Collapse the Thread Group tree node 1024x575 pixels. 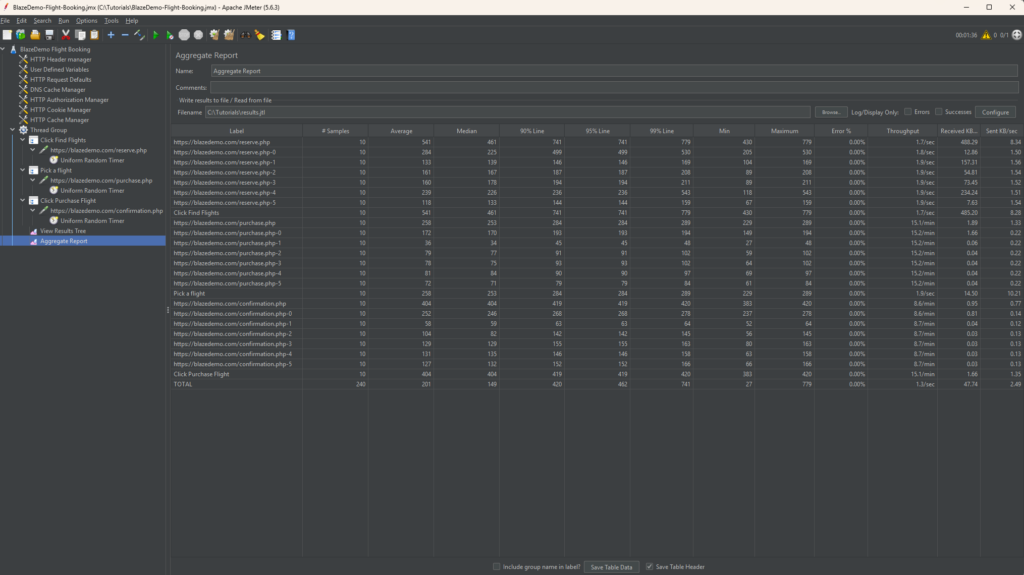pyautogui.click(x=12, y=130)
